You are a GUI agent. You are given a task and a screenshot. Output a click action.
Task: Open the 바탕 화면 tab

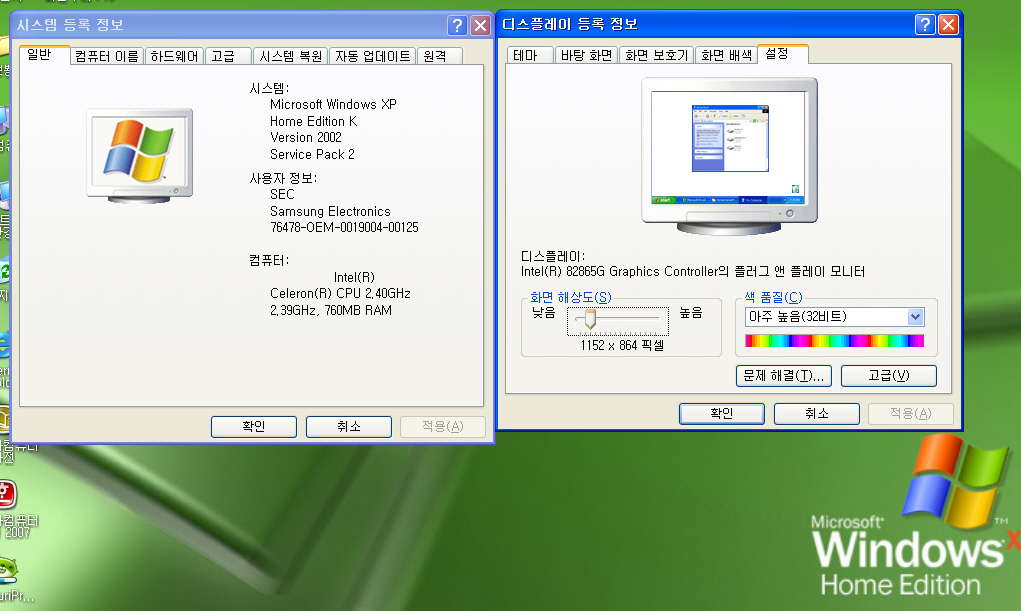point(586,56)
